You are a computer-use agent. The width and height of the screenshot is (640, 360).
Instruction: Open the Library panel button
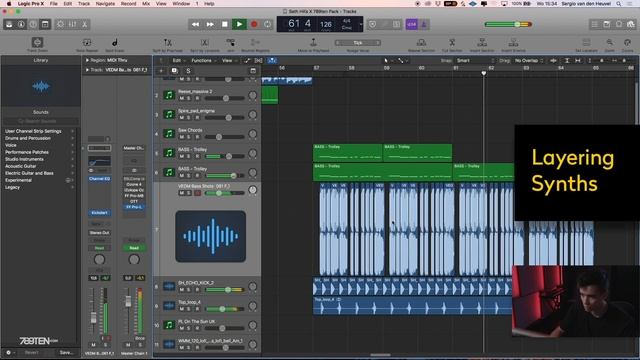9,24
